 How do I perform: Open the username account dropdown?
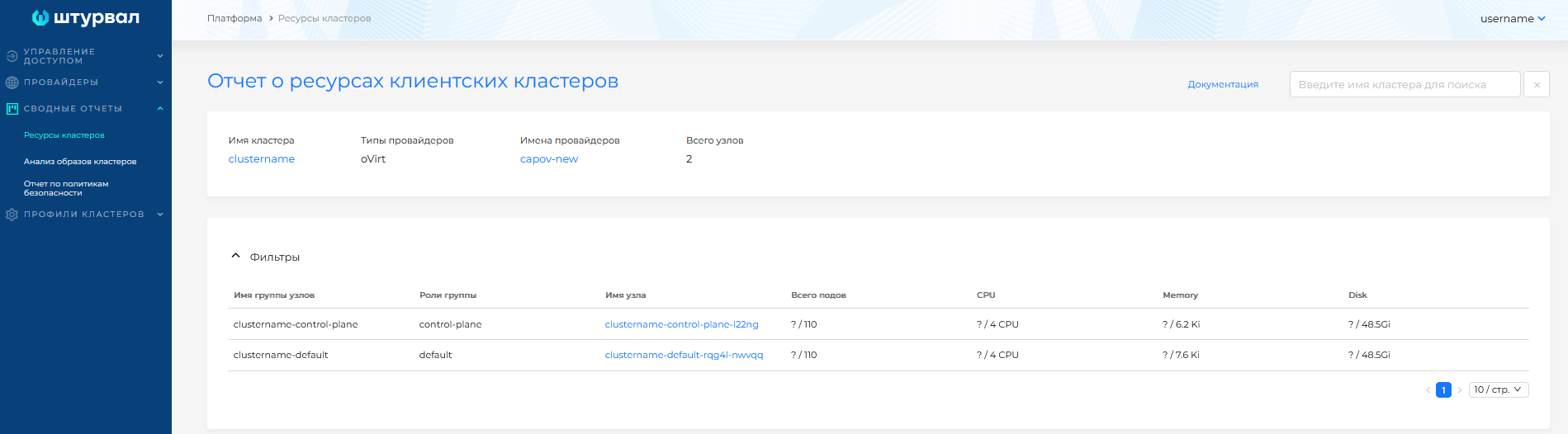tap(1513, 18)
